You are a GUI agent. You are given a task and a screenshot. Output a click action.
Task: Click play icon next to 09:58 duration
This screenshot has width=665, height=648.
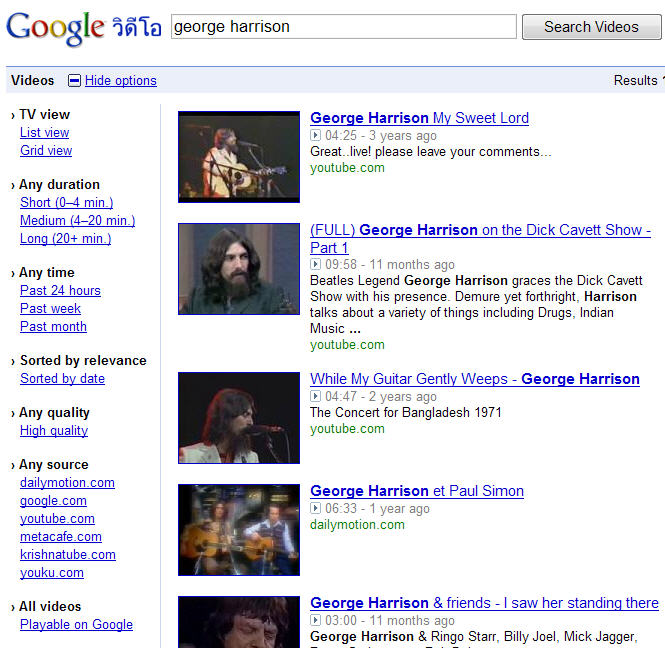coord(316,266)
